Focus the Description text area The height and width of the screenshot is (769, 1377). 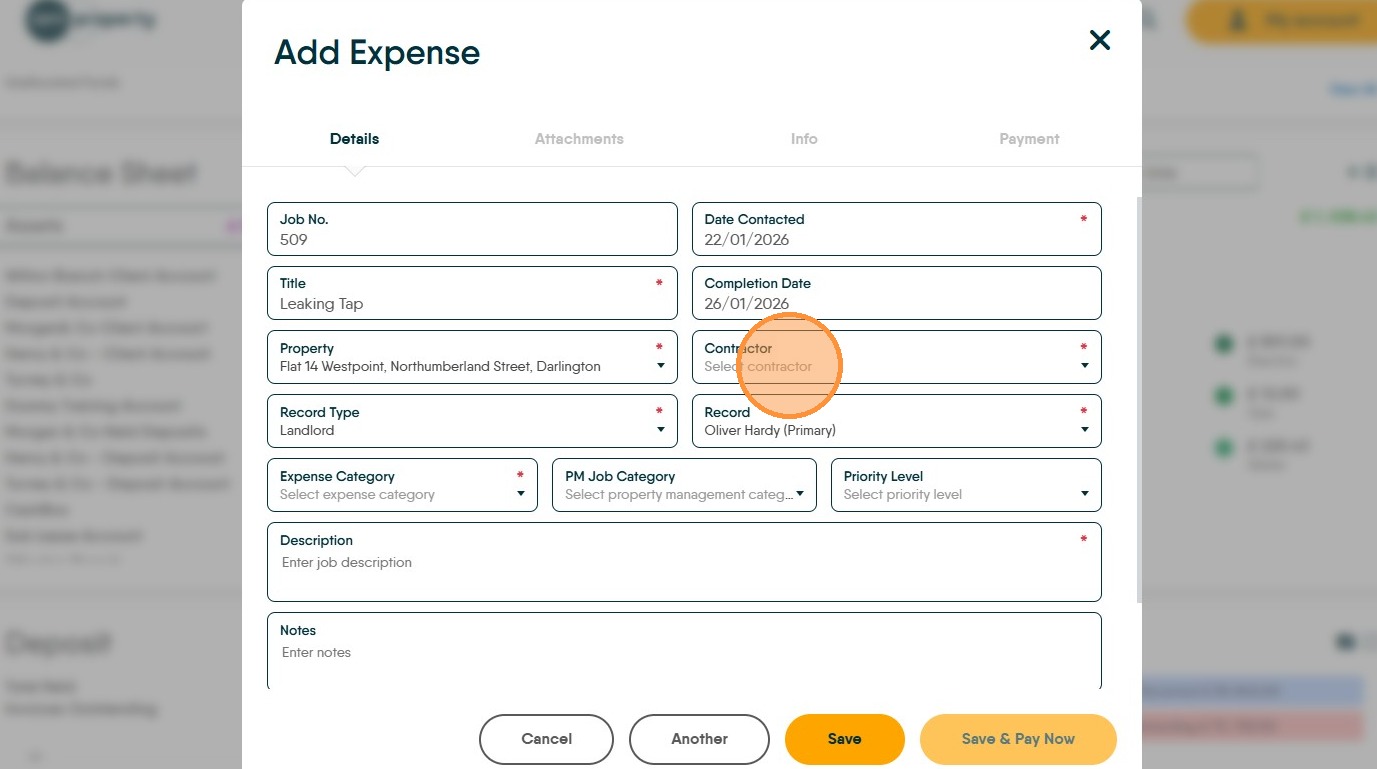click(683, 570)
